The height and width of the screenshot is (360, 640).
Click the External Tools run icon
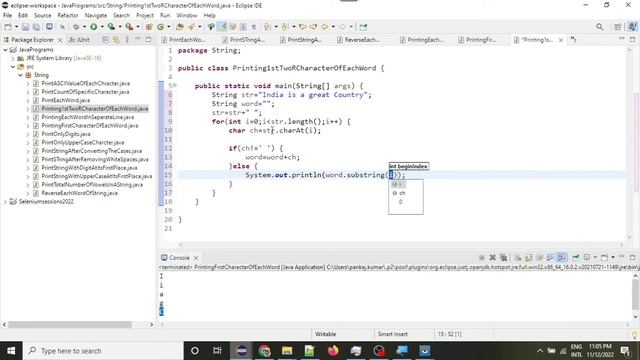coord(129,27)
